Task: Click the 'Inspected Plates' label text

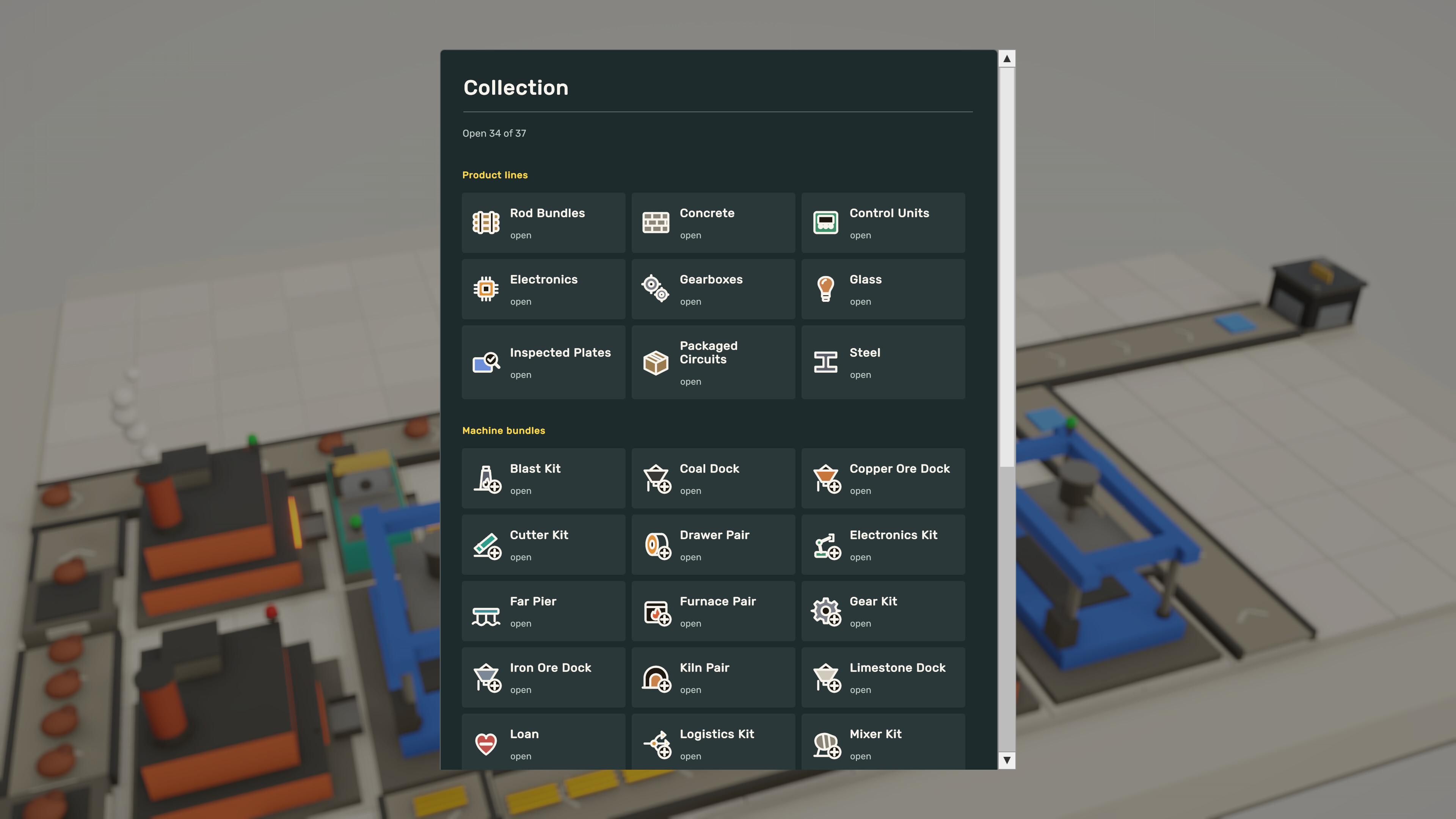Action: tap(560, 353)
